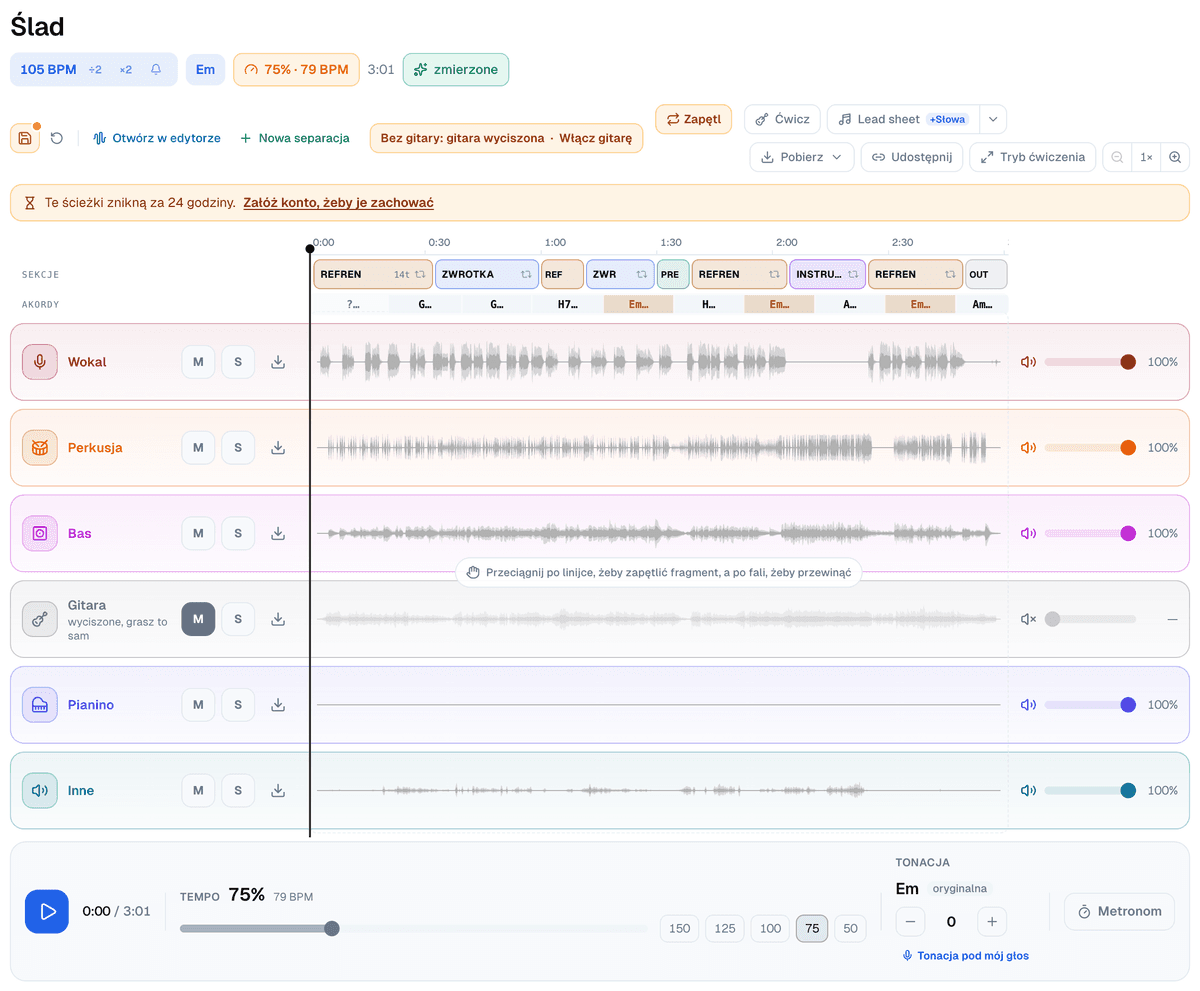This screenshot has height=991, width=1200.
Task: Toggle the Zapętl loop button
Action: pyautogui.click(x=694, y=119)
